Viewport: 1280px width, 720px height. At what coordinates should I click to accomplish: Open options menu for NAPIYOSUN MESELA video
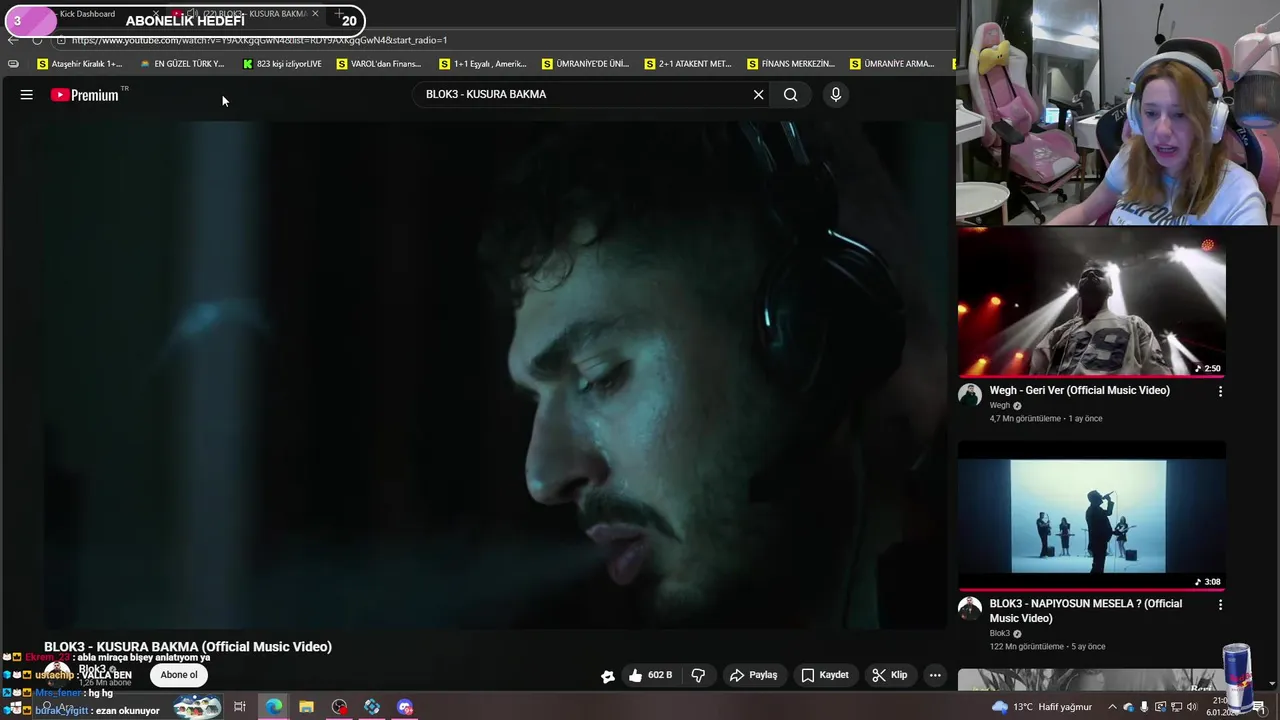point(1220,605)
